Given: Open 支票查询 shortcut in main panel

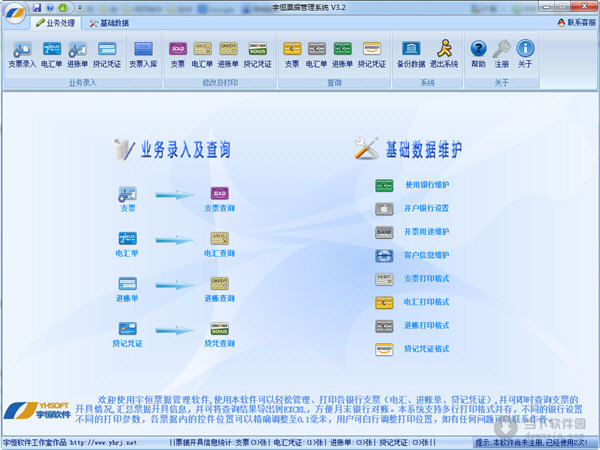Looking at the screenshot, I should click(220, 199).
